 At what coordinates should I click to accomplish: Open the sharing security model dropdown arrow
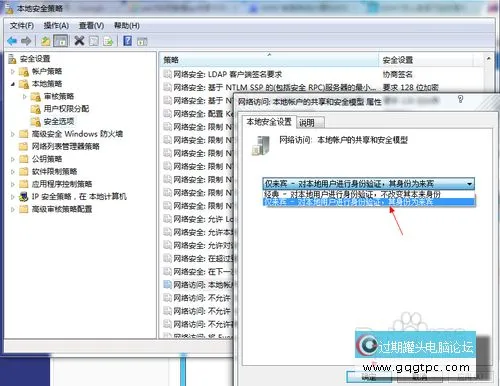(x=469, y=184)
